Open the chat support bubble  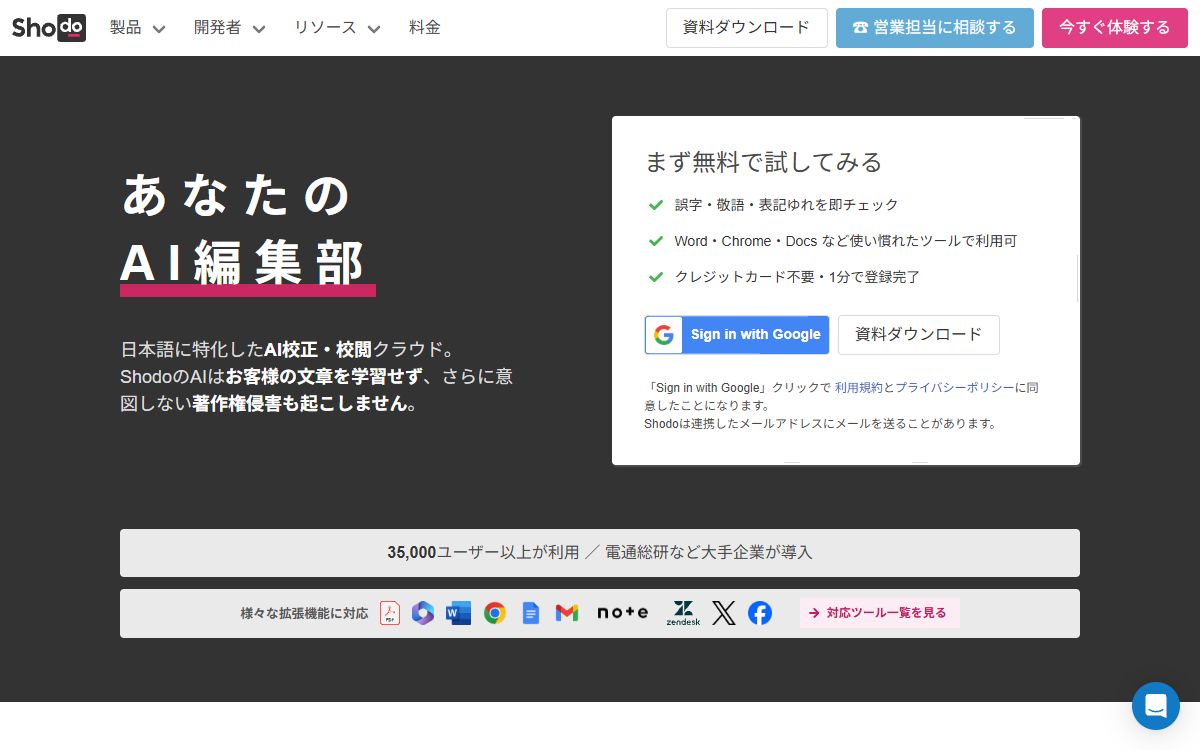1156,706
